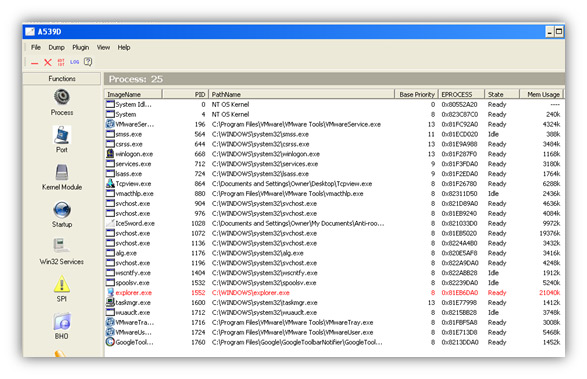The height and width of the screenshot is (379, 587).
Task: Select the lsass.exe row name
Action: (128, 174)
